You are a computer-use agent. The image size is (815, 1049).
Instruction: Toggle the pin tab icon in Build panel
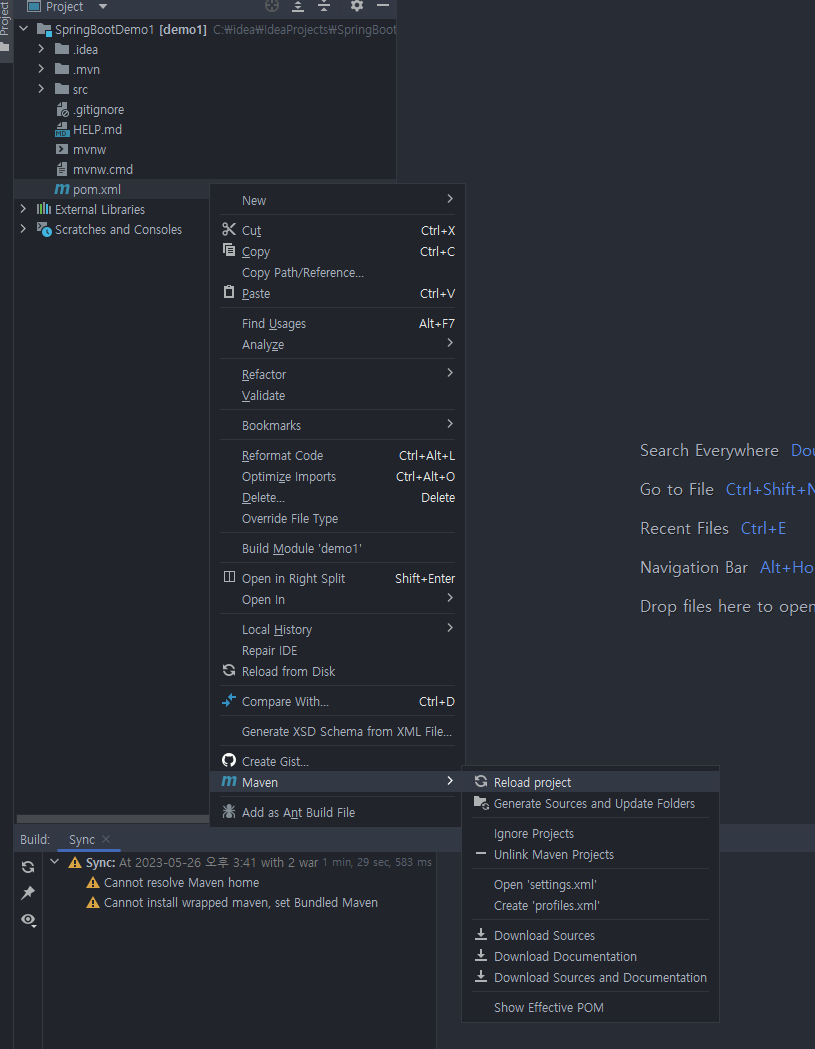(28, 892)
